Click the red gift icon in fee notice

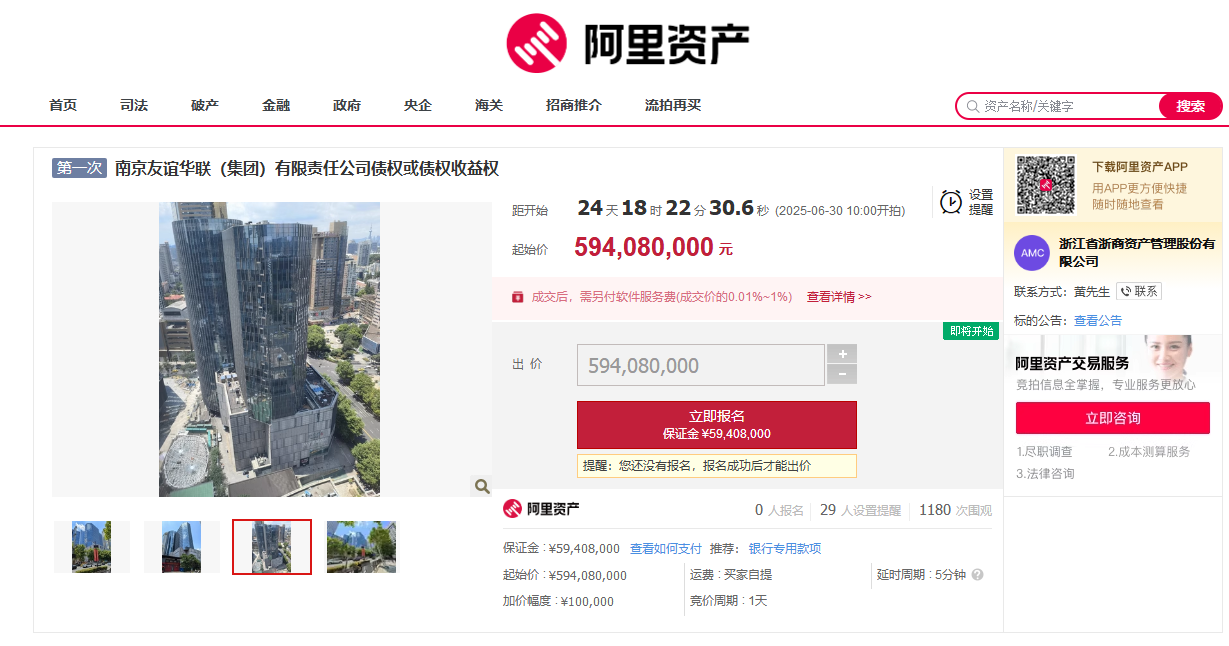point(518,297)
